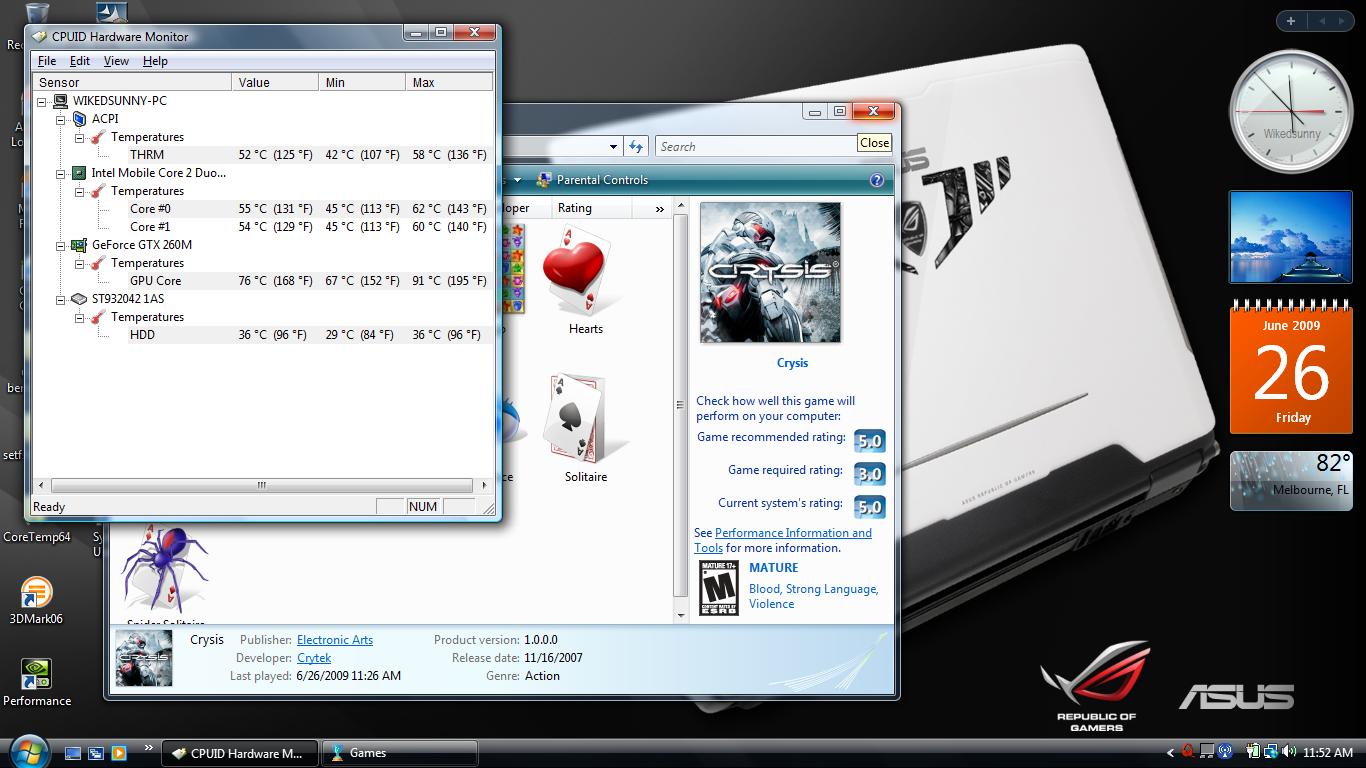Click the hard drive icon for ST932042 1AS

[79, 299]
